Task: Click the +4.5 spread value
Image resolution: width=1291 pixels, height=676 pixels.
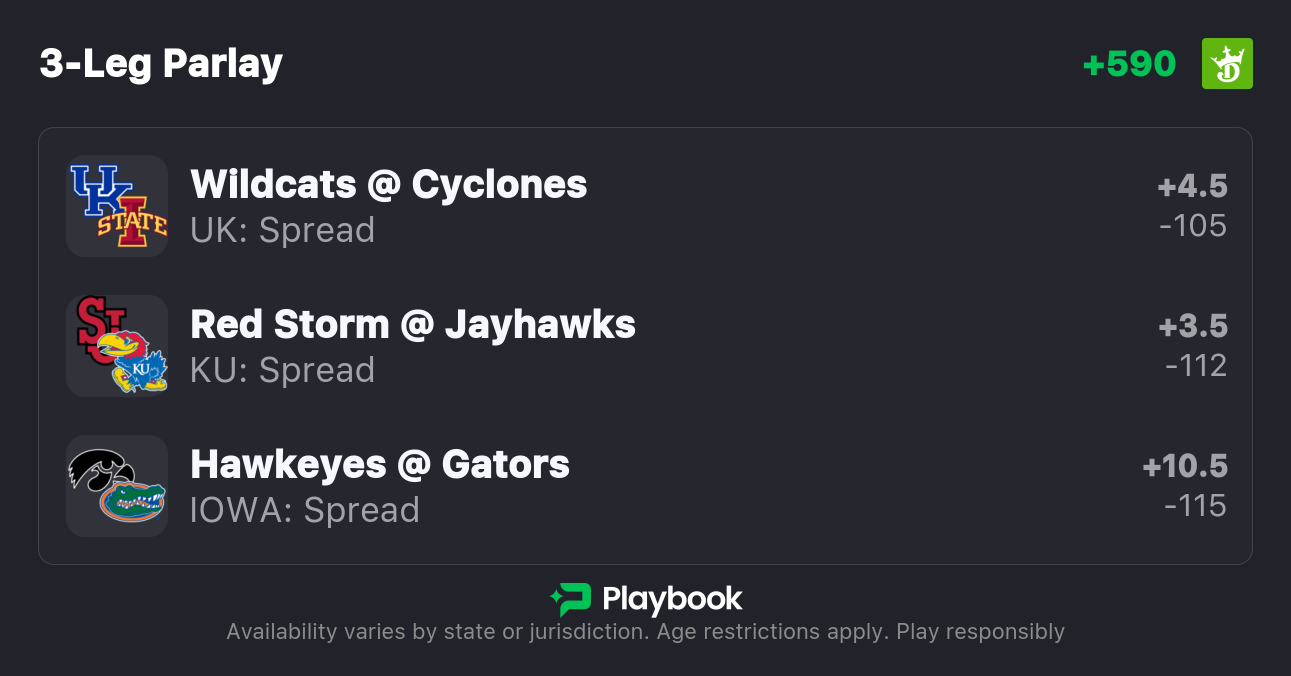Action: 1192,186
